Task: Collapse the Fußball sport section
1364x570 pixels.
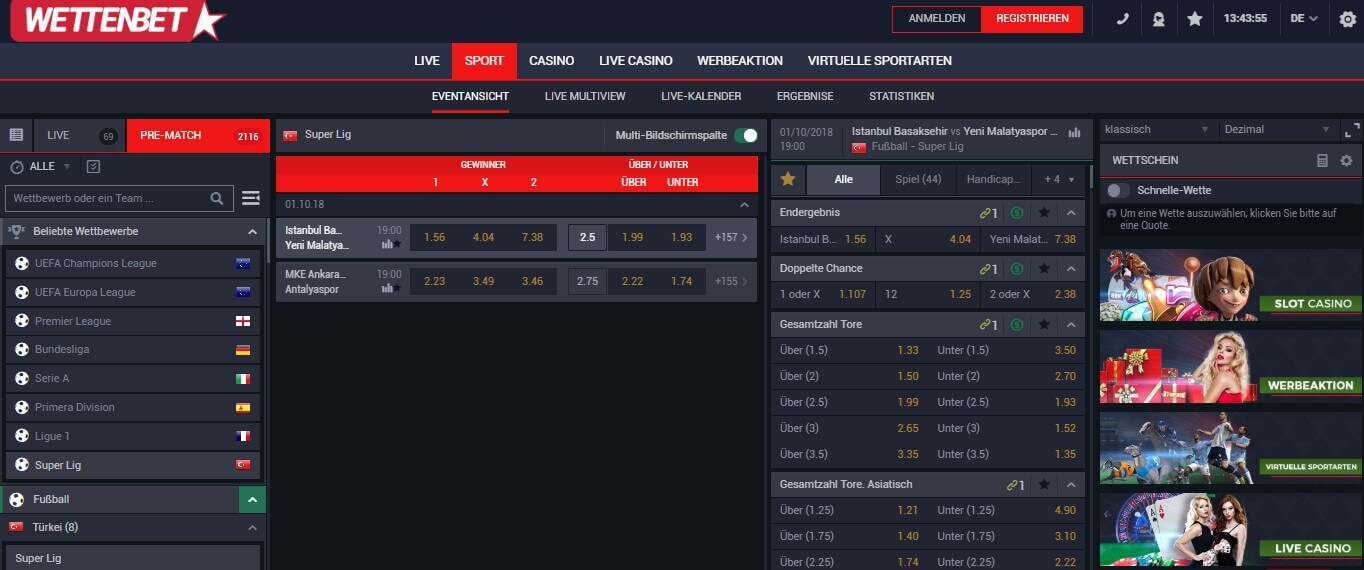Action: [252, 499]
